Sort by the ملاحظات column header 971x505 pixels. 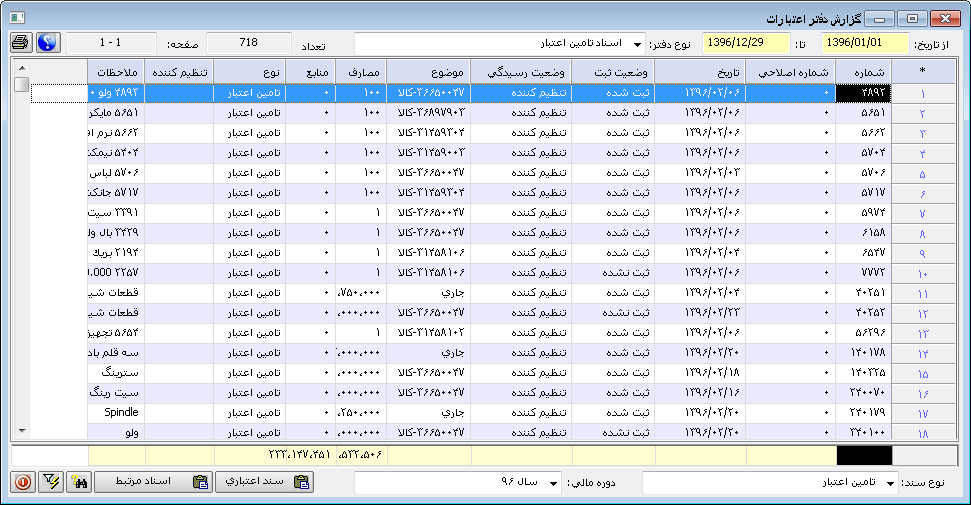116,72
